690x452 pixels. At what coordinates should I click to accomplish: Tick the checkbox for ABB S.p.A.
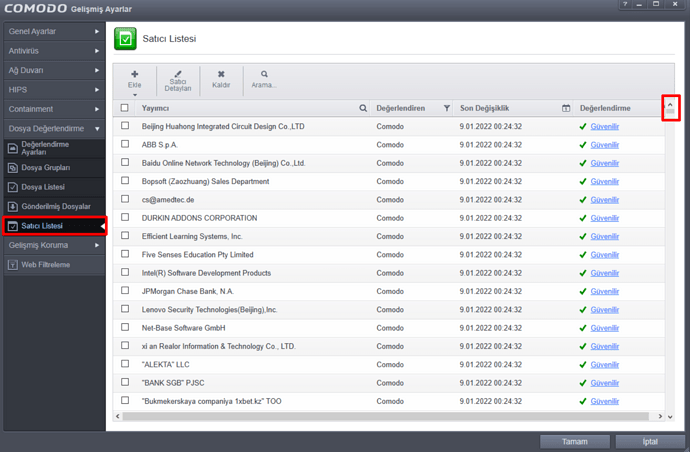[x=125, y=145]
